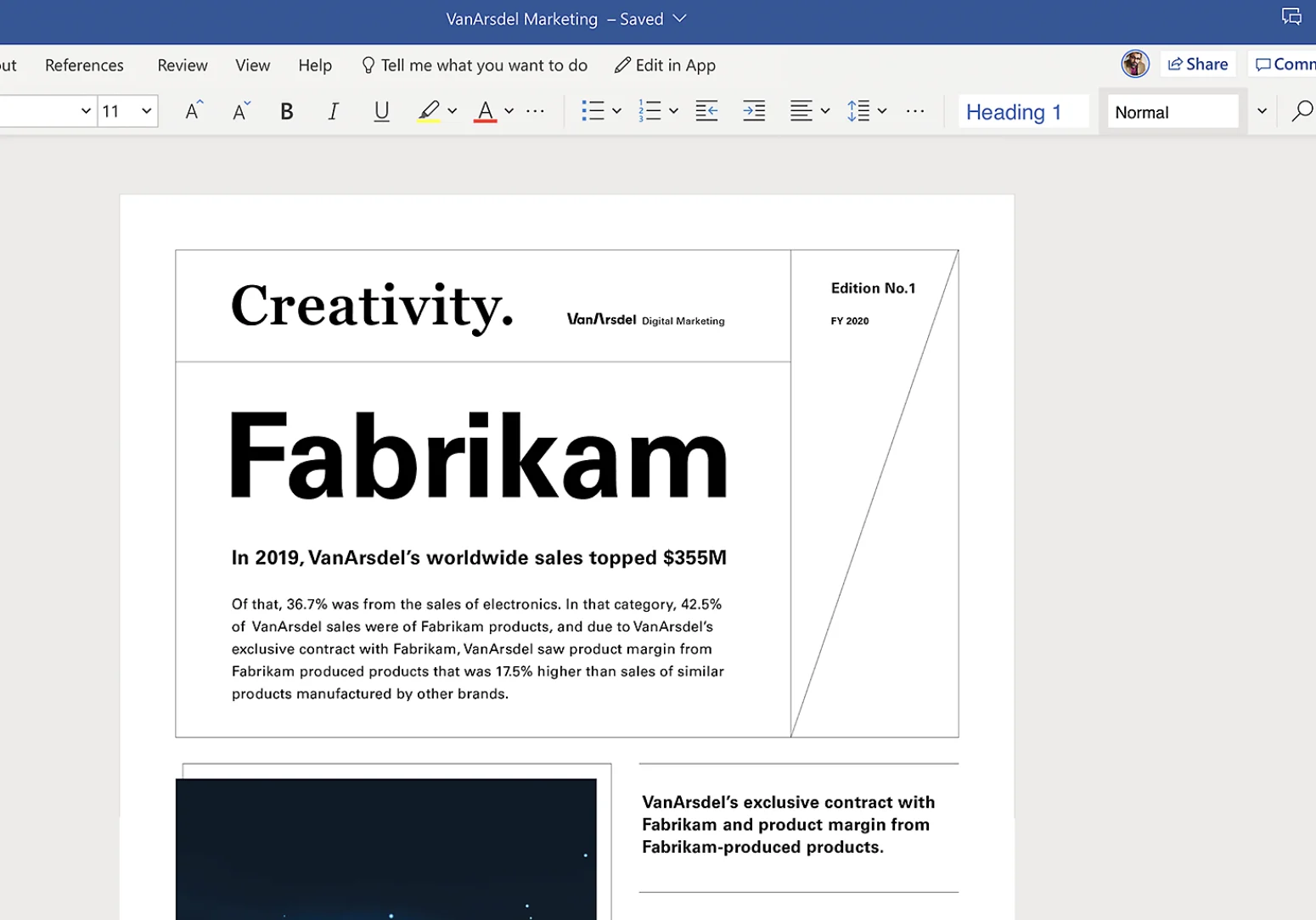Expand the document title Saved dropdown
This screenshot has width=1316, height=920.
[x=680, y=19]
